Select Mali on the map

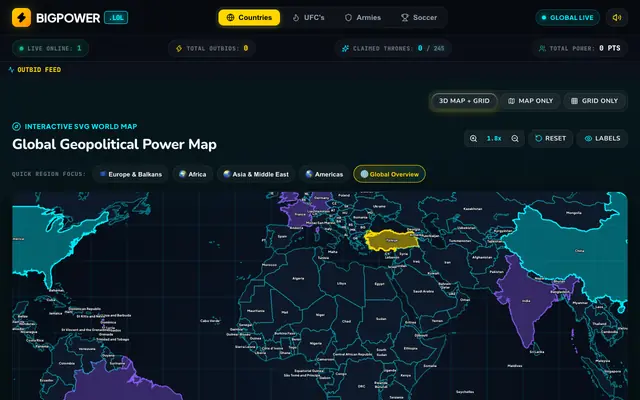(284, 312)
